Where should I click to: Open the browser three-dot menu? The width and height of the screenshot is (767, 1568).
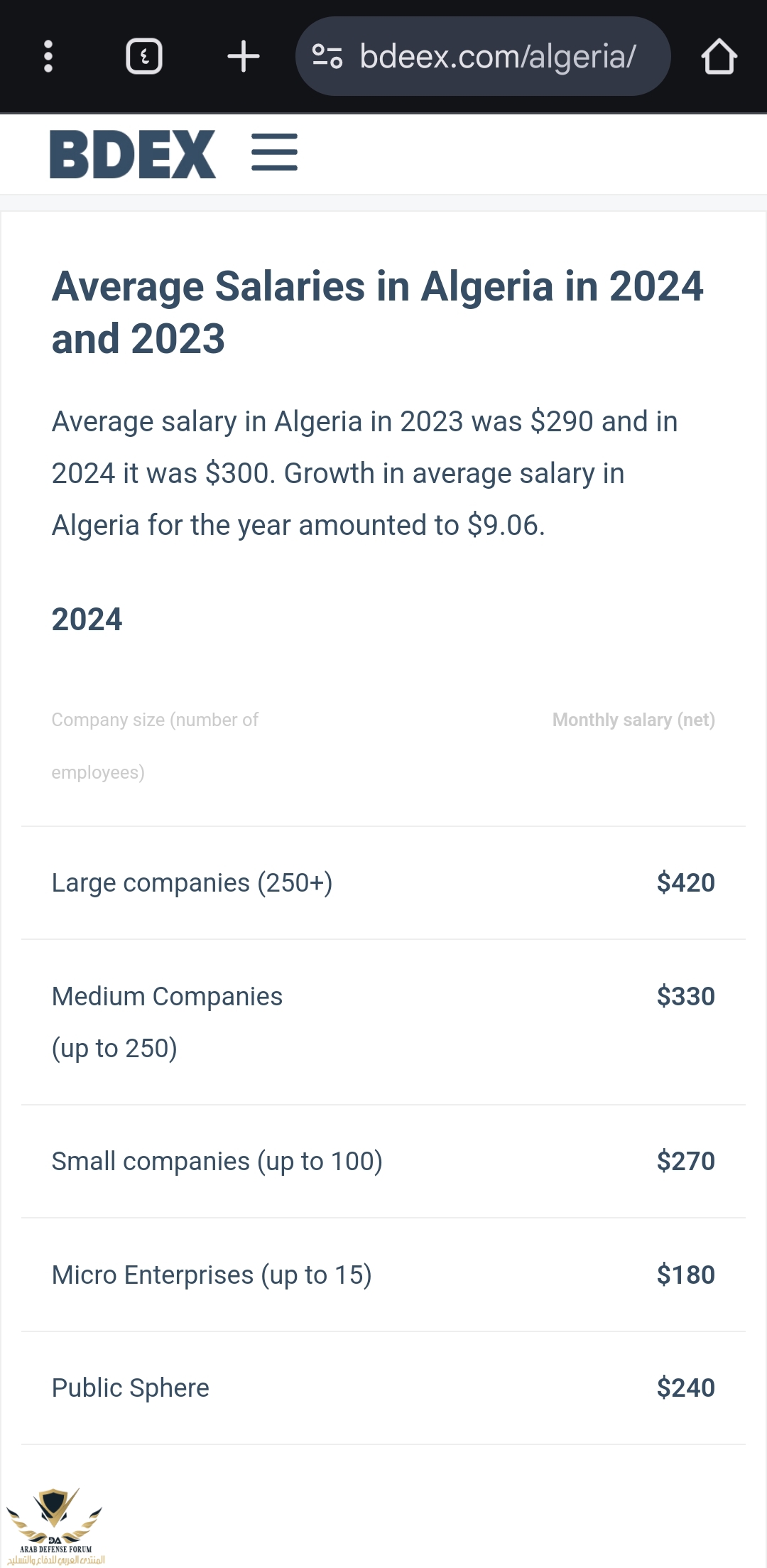(x=48, y=56)
